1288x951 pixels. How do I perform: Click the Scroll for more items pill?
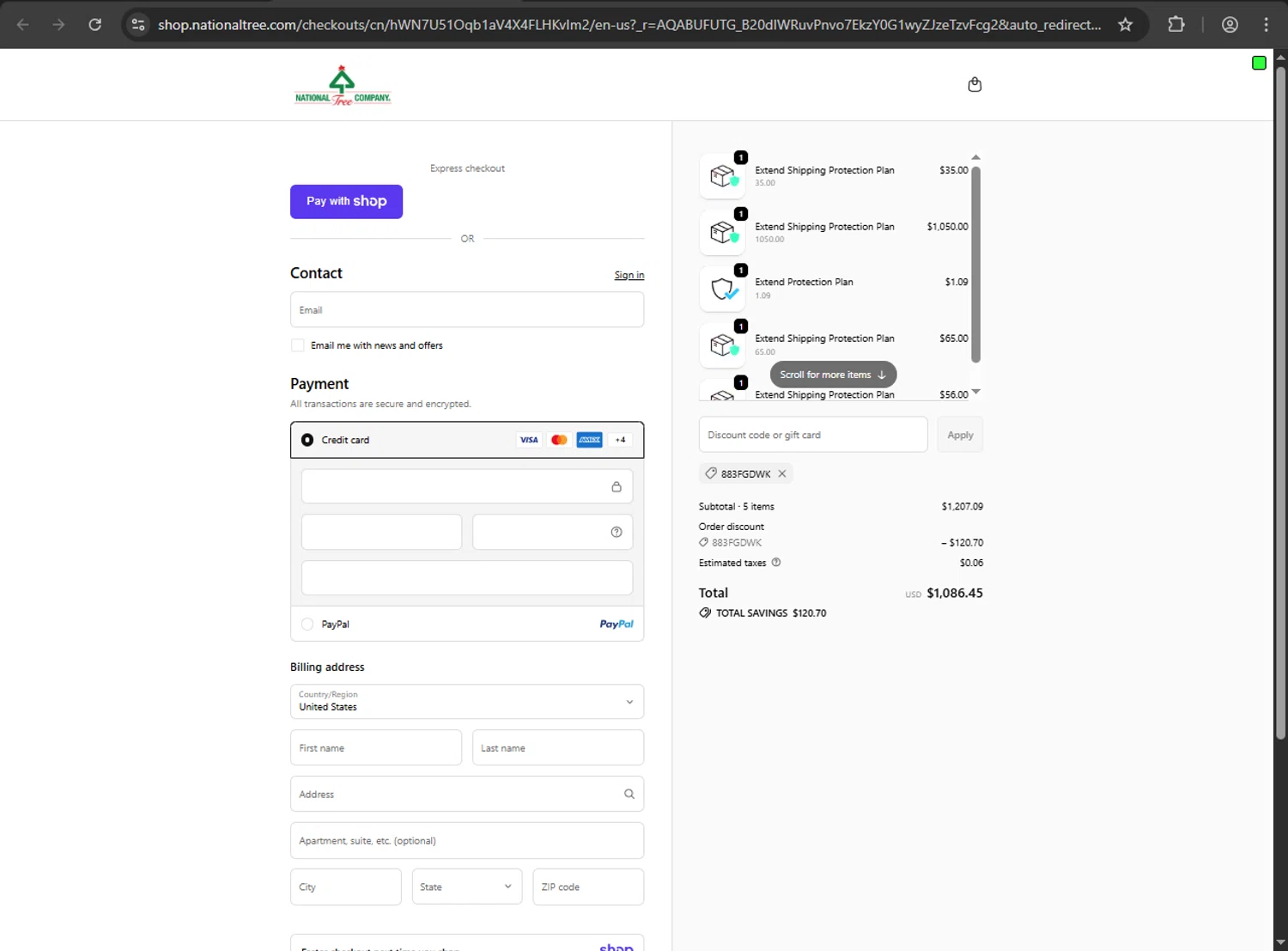point(833,375)
